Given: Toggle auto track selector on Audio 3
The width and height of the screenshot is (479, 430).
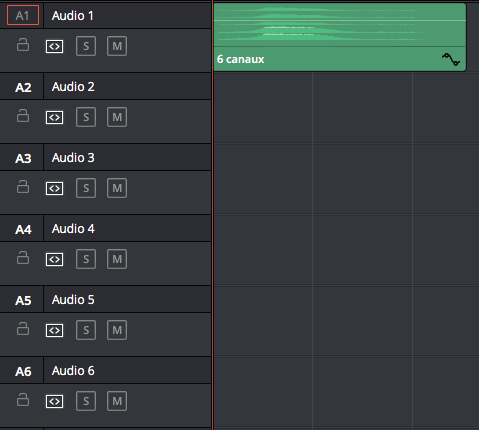Looking at the screenshot, I should (54, 188).
